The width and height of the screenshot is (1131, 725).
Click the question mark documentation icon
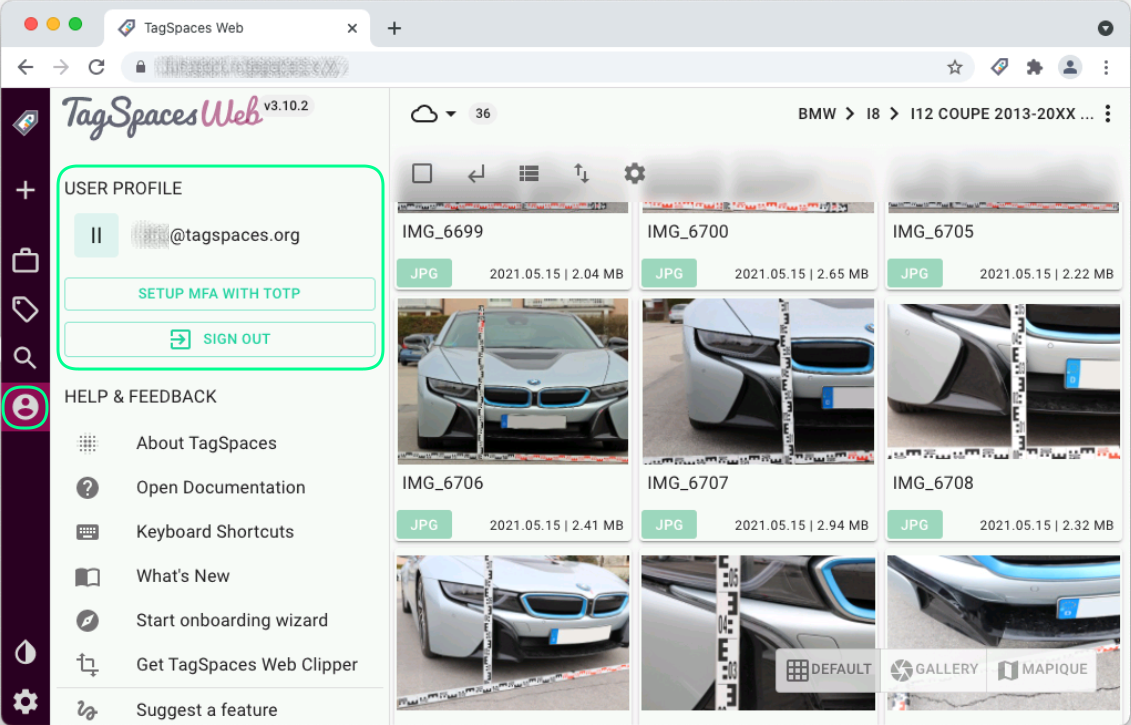tap(87, 488)
